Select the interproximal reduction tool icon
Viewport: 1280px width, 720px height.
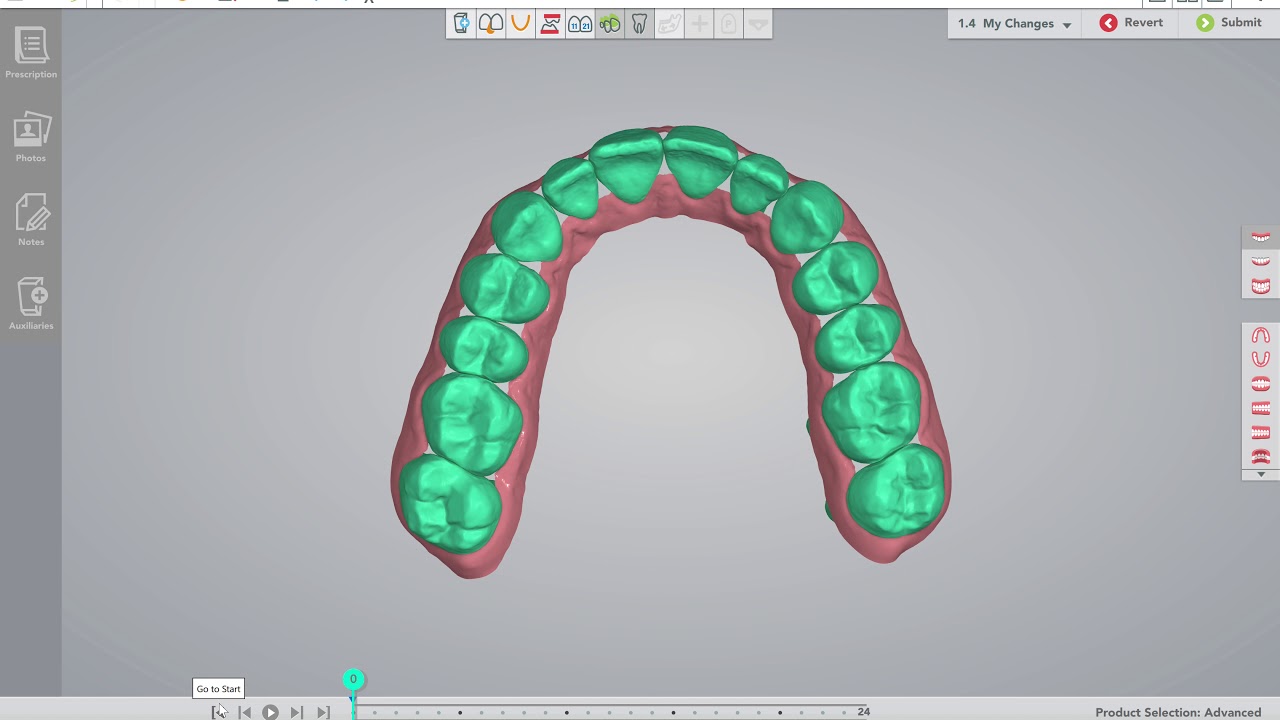[x=490, y=24]
